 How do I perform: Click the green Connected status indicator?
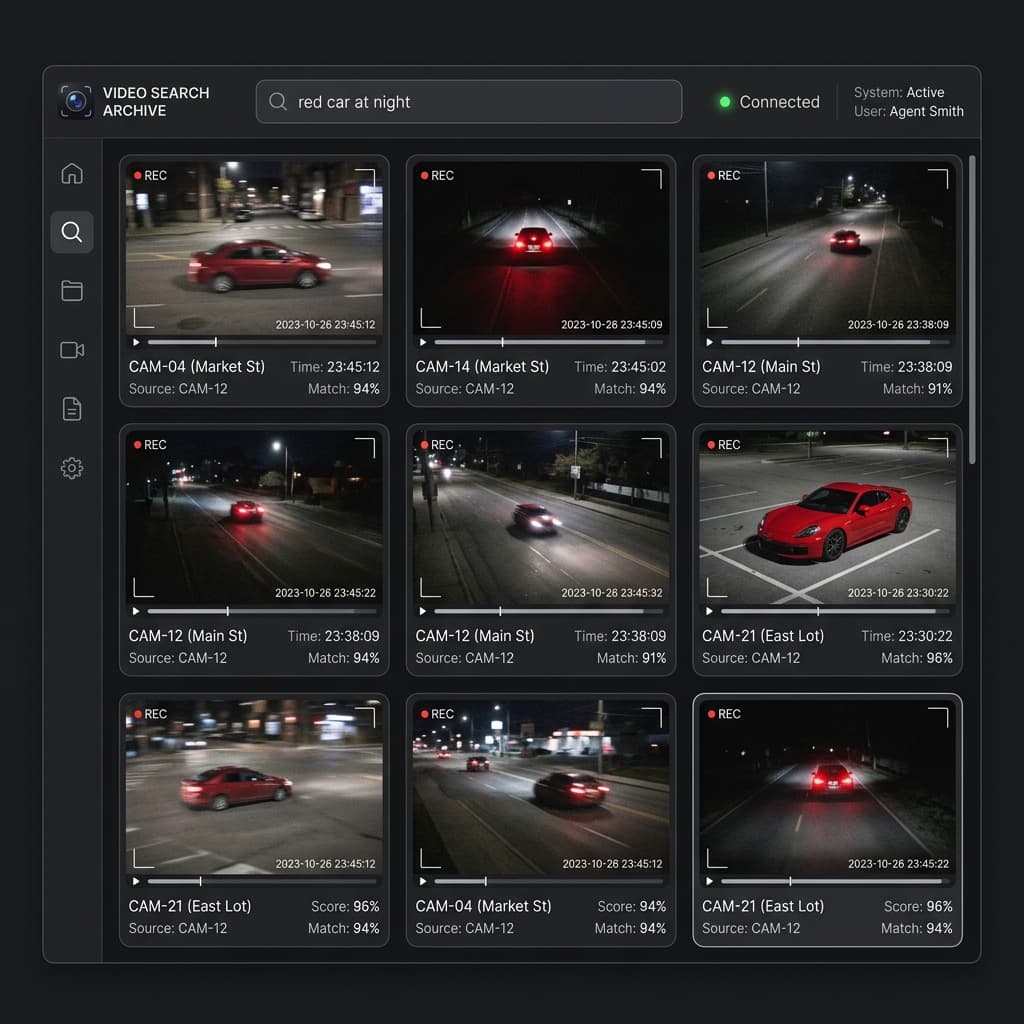coord(725,102)
